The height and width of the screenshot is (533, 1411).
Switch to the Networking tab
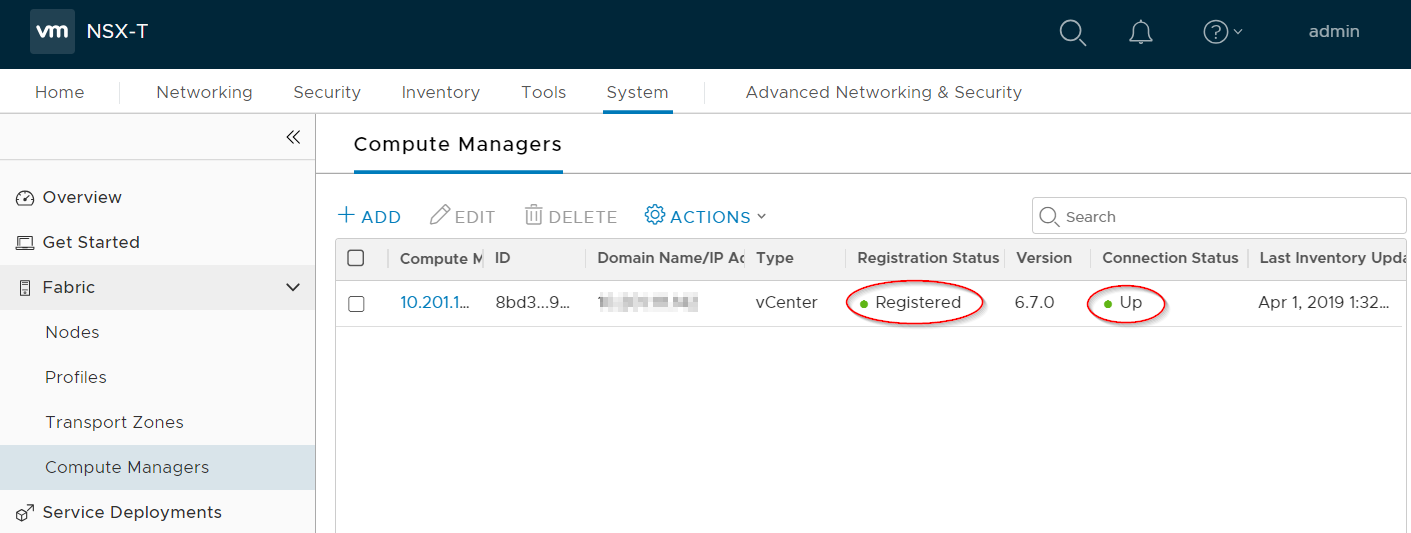[x=204, y=92]
